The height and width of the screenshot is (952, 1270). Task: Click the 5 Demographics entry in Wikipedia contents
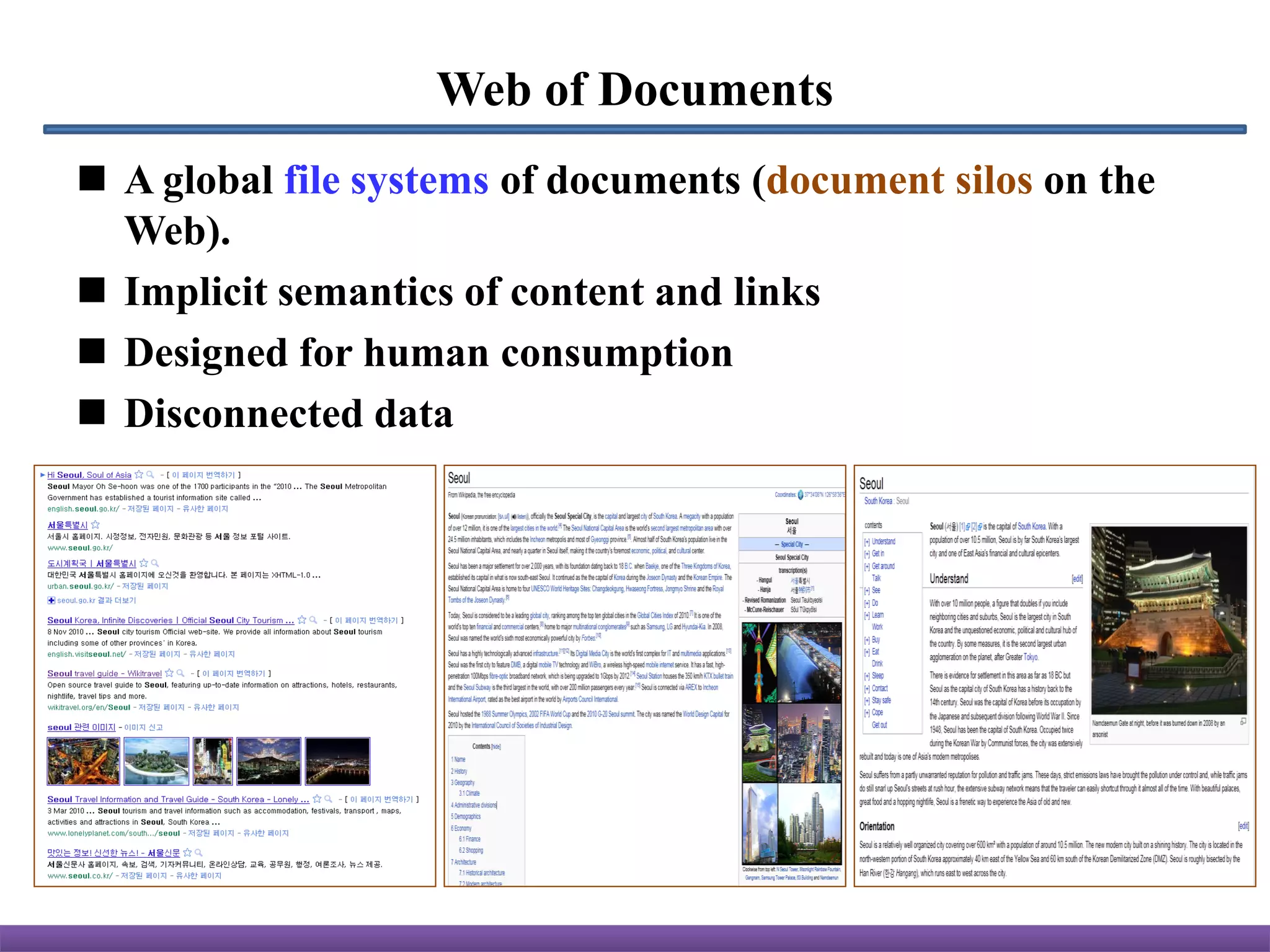[466, 817]
